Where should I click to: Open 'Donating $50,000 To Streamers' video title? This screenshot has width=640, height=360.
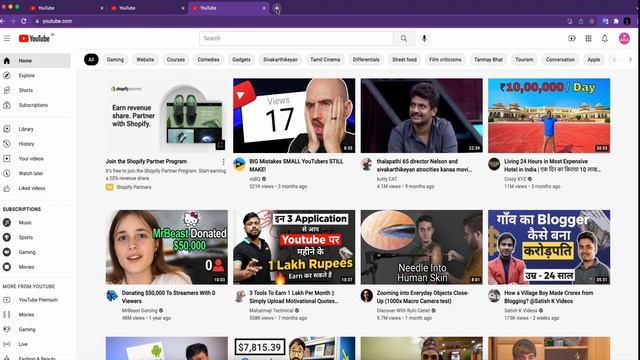coord(169,297)
